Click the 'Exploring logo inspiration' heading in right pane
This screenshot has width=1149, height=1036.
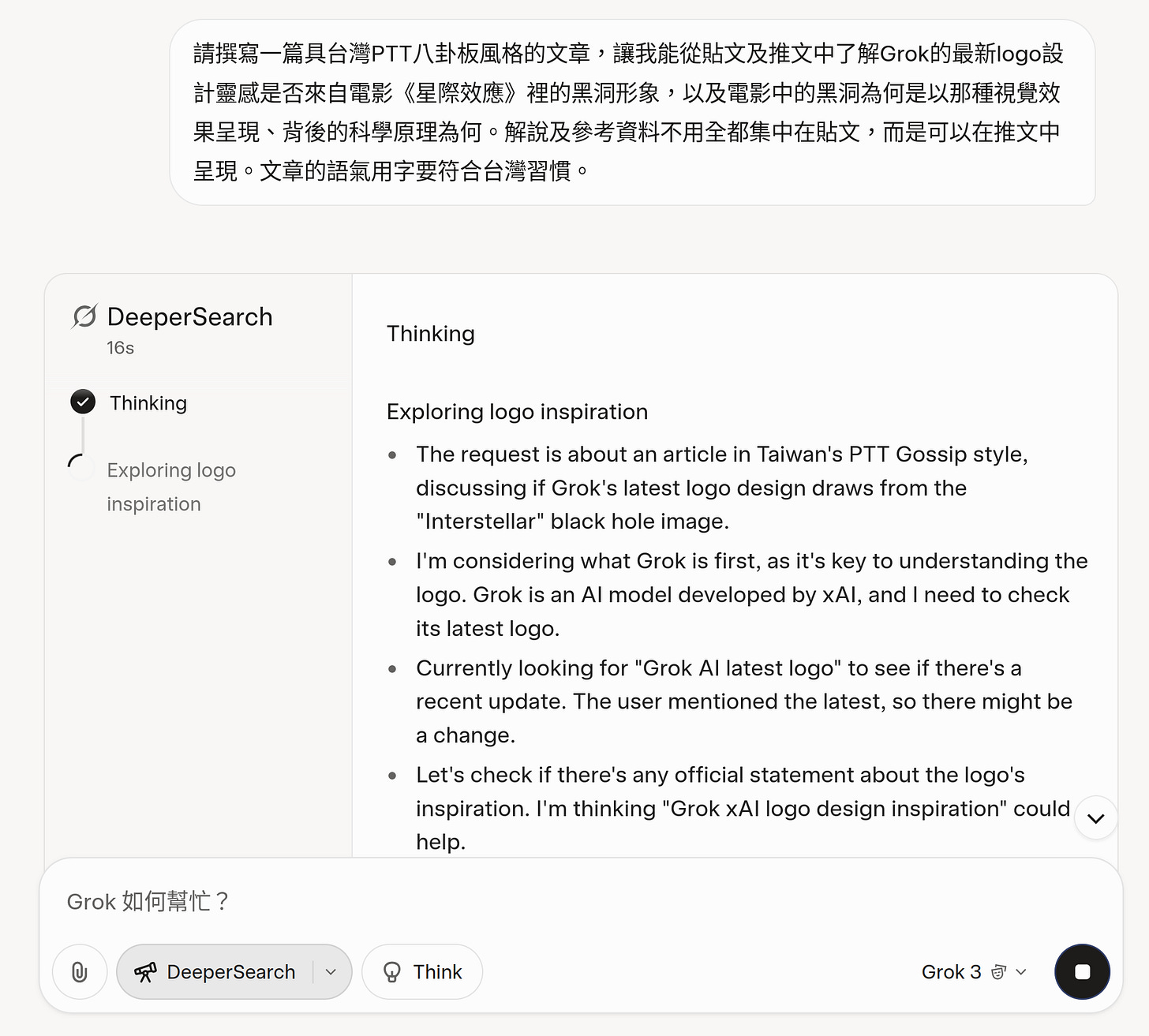pos(517,412)
